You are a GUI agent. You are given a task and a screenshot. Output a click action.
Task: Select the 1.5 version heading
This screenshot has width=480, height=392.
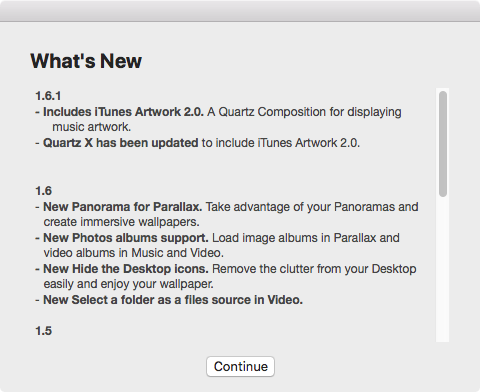tap(44, 331)
